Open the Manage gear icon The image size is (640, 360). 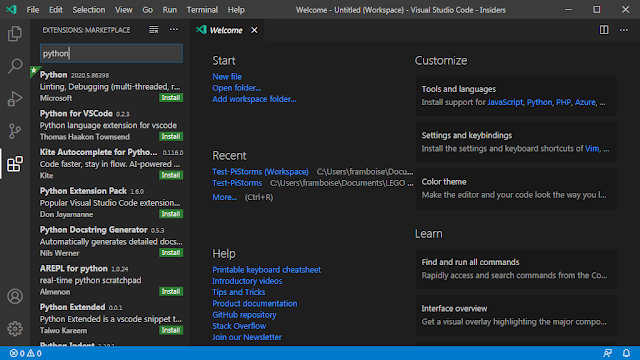click(x=15, y=329)
